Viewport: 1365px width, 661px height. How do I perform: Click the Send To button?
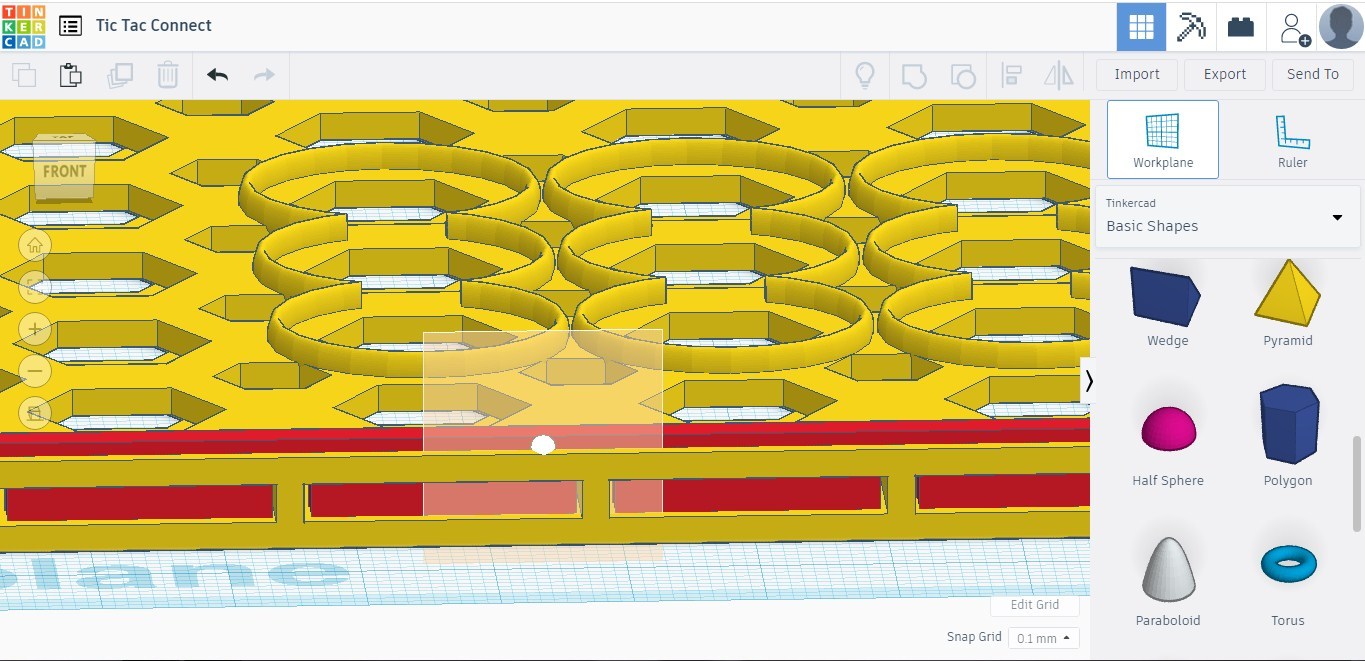1313,74
